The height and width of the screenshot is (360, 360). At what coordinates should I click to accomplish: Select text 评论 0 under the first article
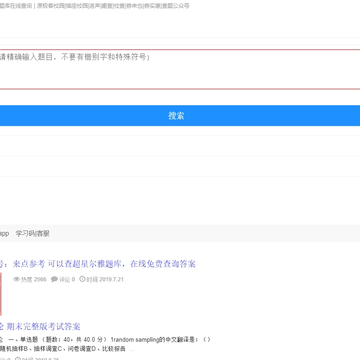pos(67,280)
